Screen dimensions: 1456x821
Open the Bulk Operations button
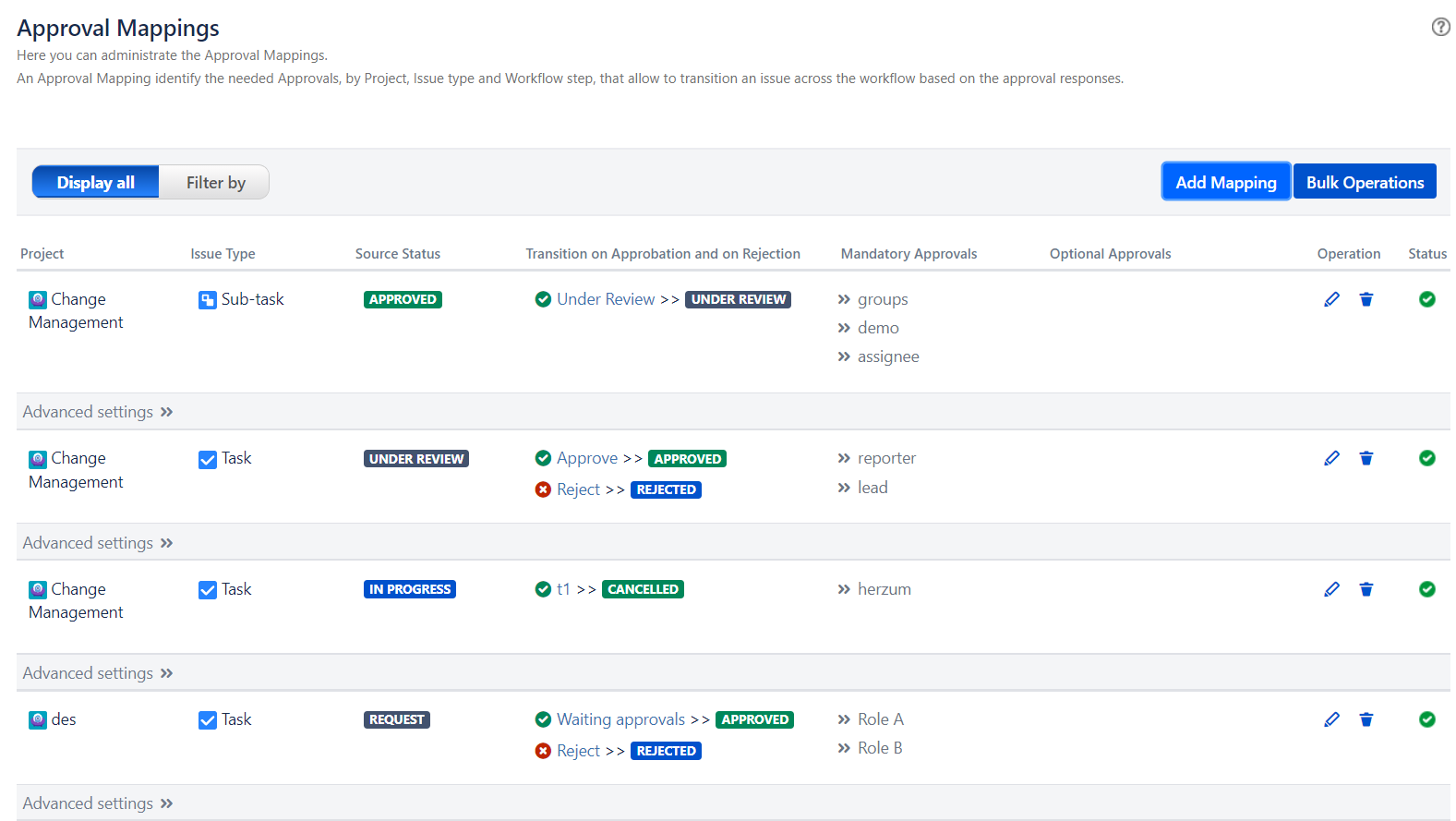click(x=1364, y=182)
